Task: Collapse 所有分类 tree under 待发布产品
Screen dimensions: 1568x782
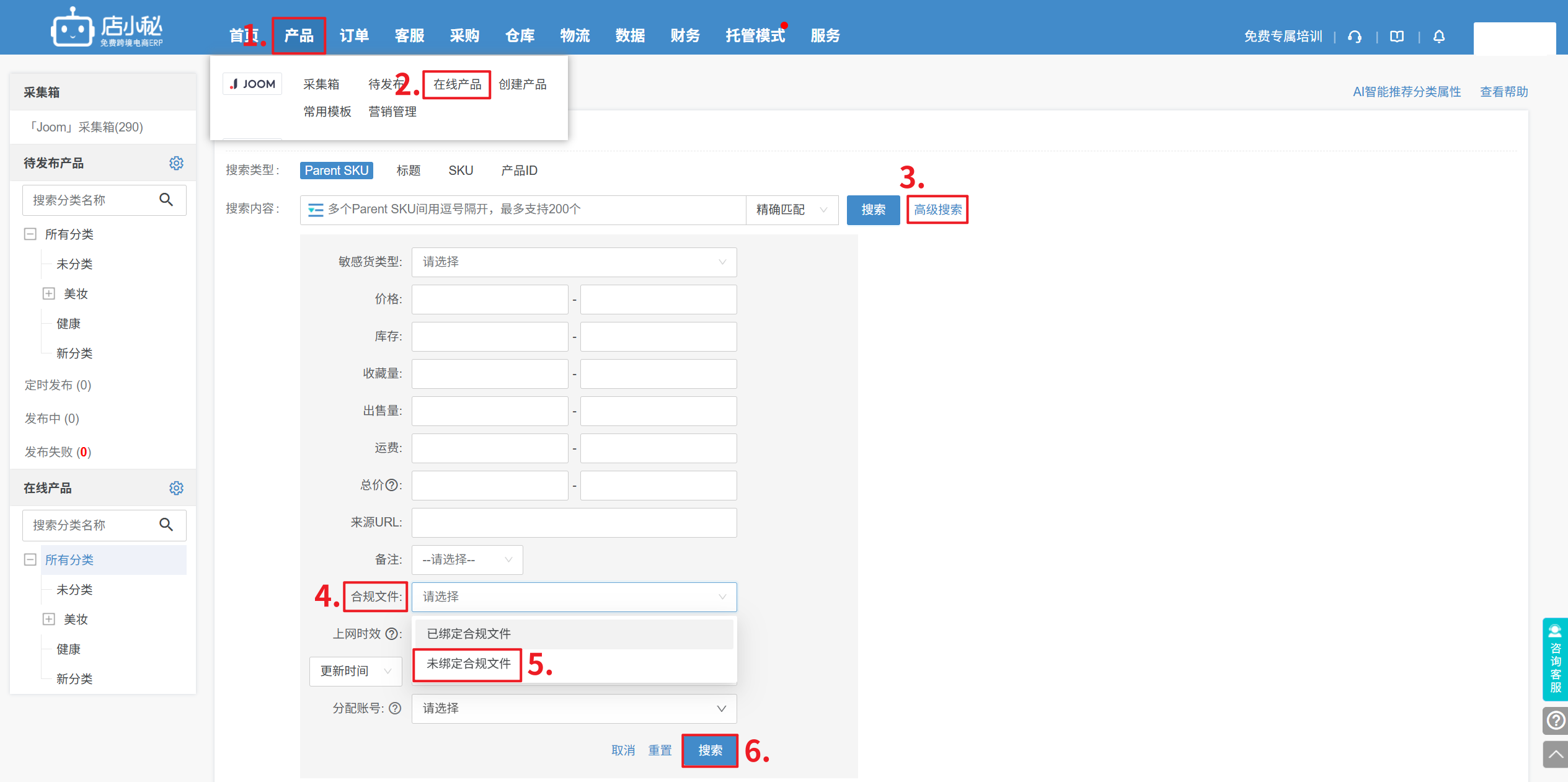Action: (x=30, y=234)
